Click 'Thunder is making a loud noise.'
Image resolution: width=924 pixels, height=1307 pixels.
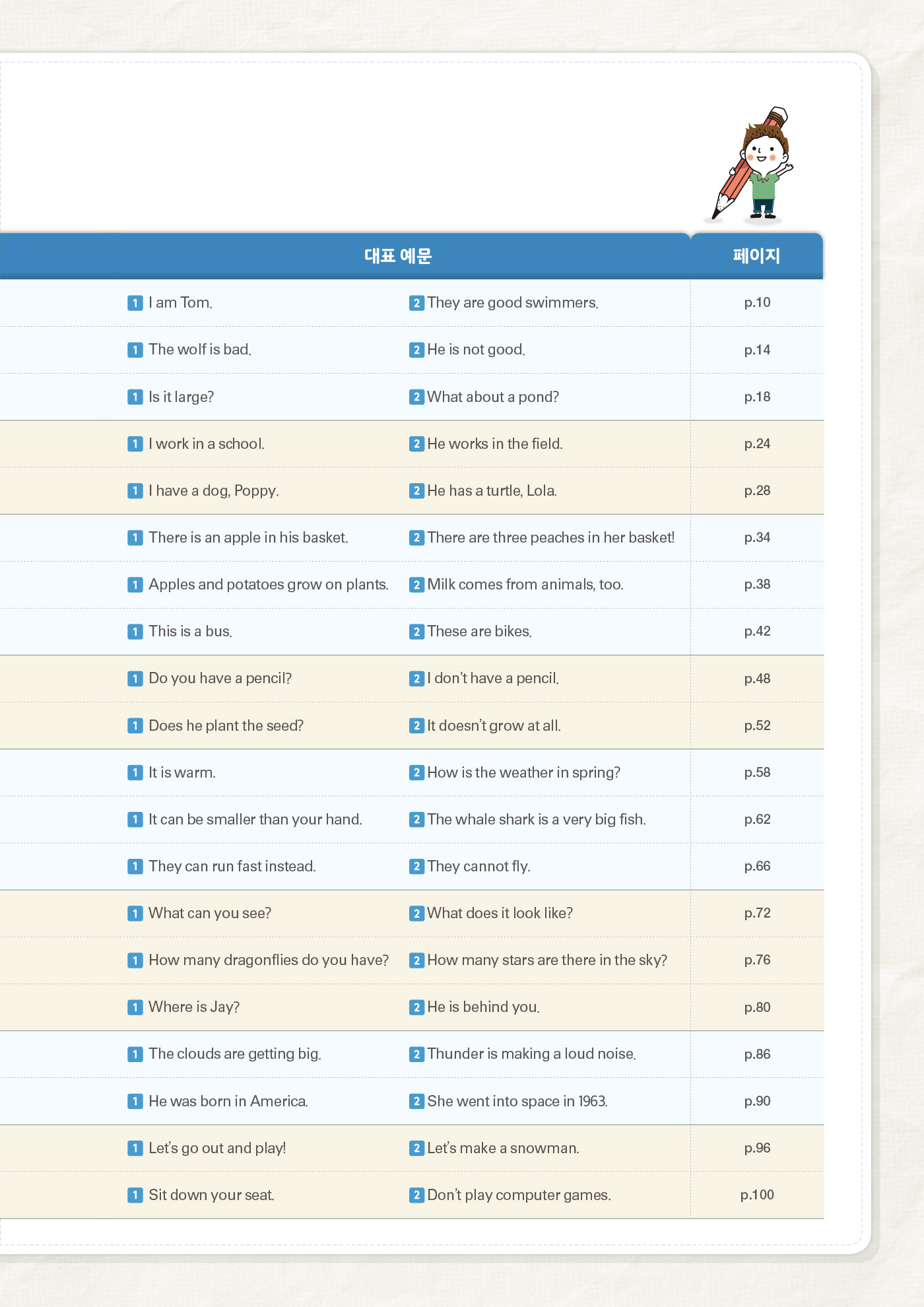(x=531, y=1054)
